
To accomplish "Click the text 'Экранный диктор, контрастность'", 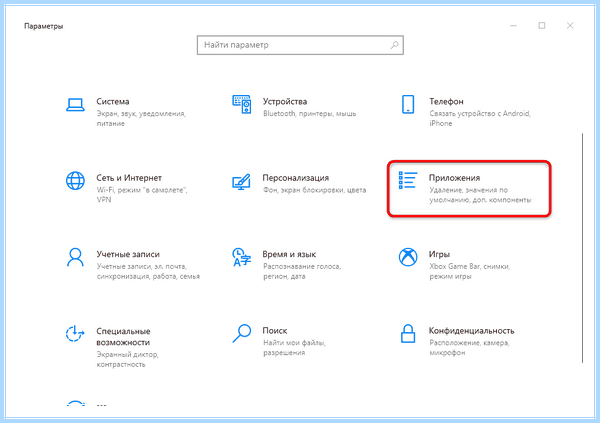I will pyautogui.click(x=127, y=359).
